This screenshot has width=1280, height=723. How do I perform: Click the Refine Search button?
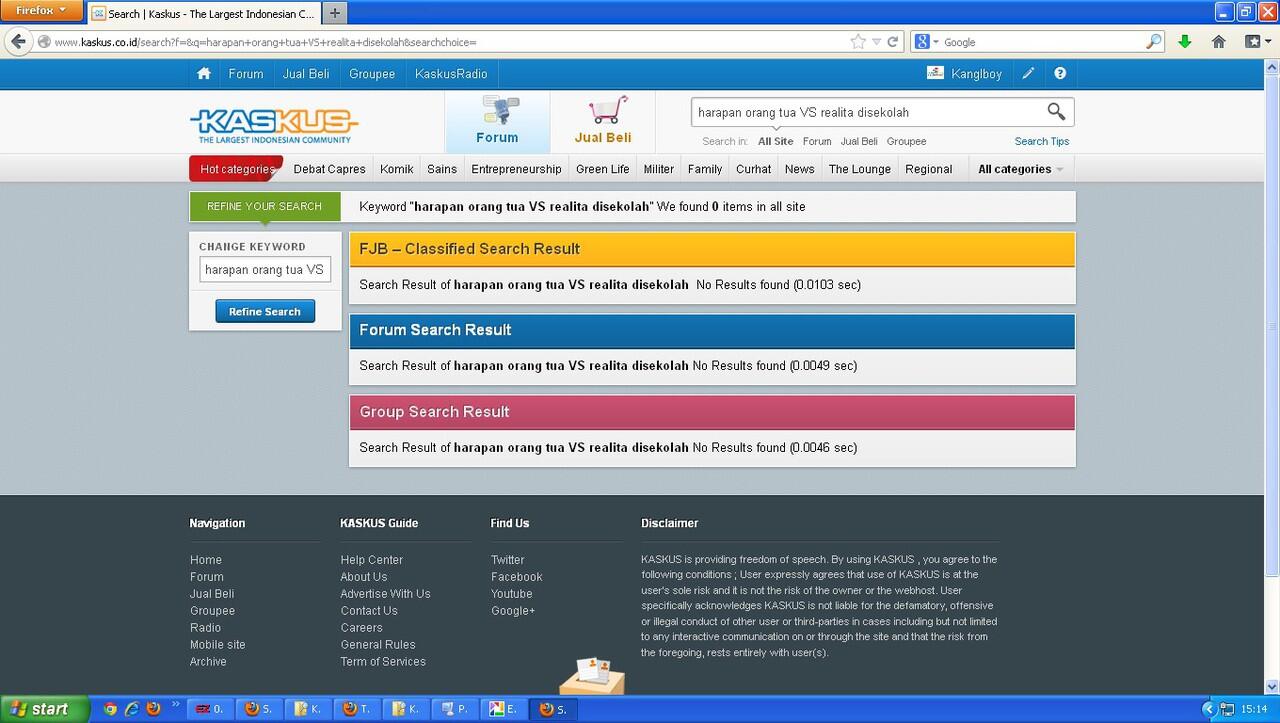click(x=265, y=311)
